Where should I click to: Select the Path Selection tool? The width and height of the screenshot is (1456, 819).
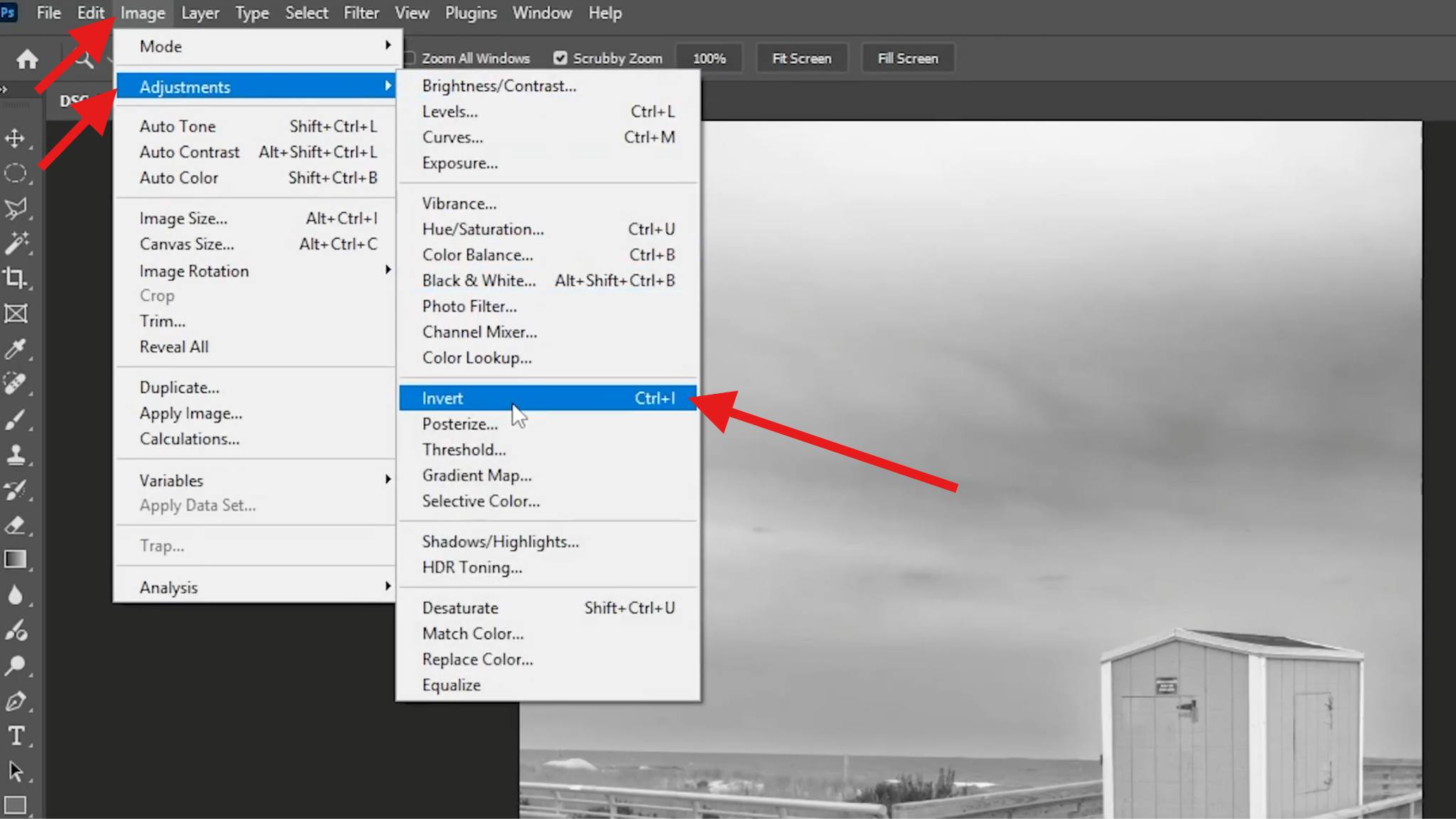coord(15,771)
